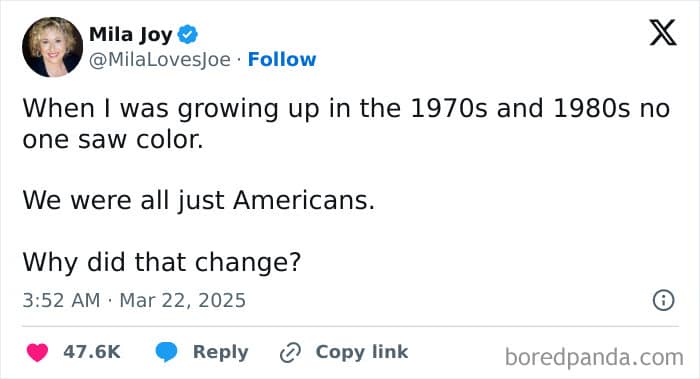Click the 3:52 AM timestamp
700x379 pixels.
(61, 300)
